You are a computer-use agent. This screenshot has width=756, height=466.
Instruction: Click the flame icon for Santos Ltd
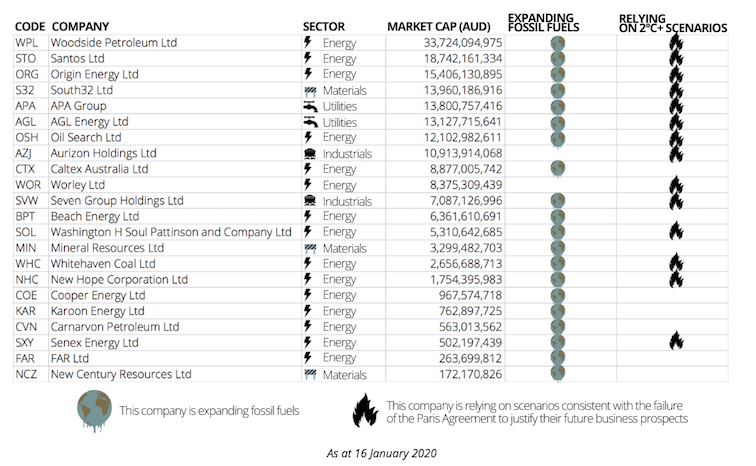676,59
